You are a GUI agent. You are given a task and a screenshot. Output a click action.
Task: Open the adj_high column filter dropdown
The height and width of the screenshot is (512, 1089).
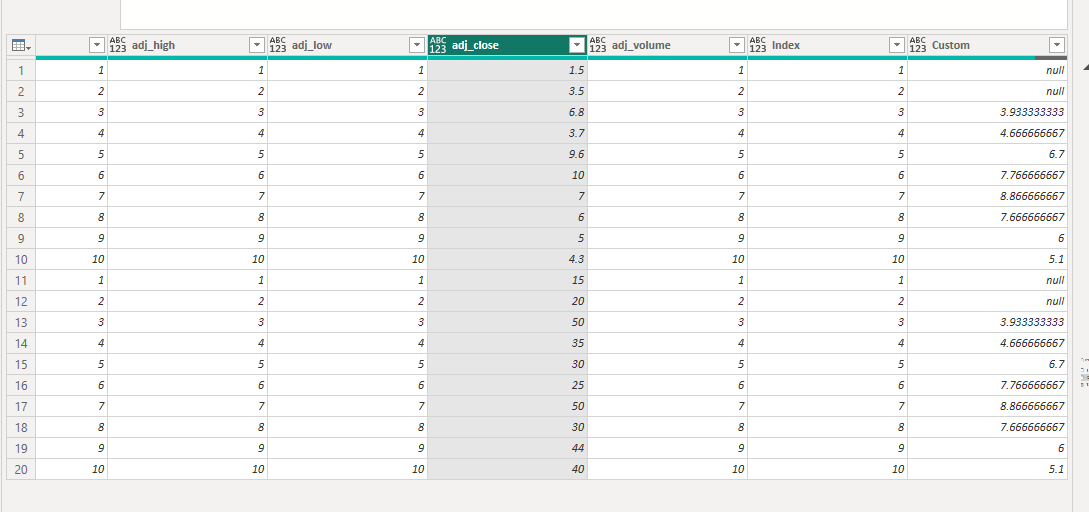256,45
